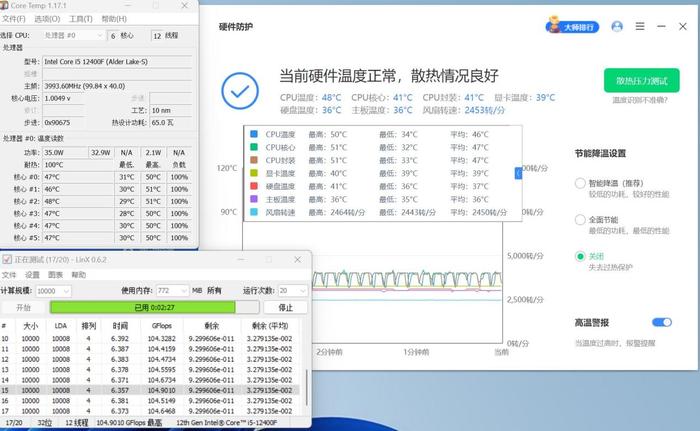Click the CPU核心 green legend swatch
700x431 pixels.
tap(254, 147)
